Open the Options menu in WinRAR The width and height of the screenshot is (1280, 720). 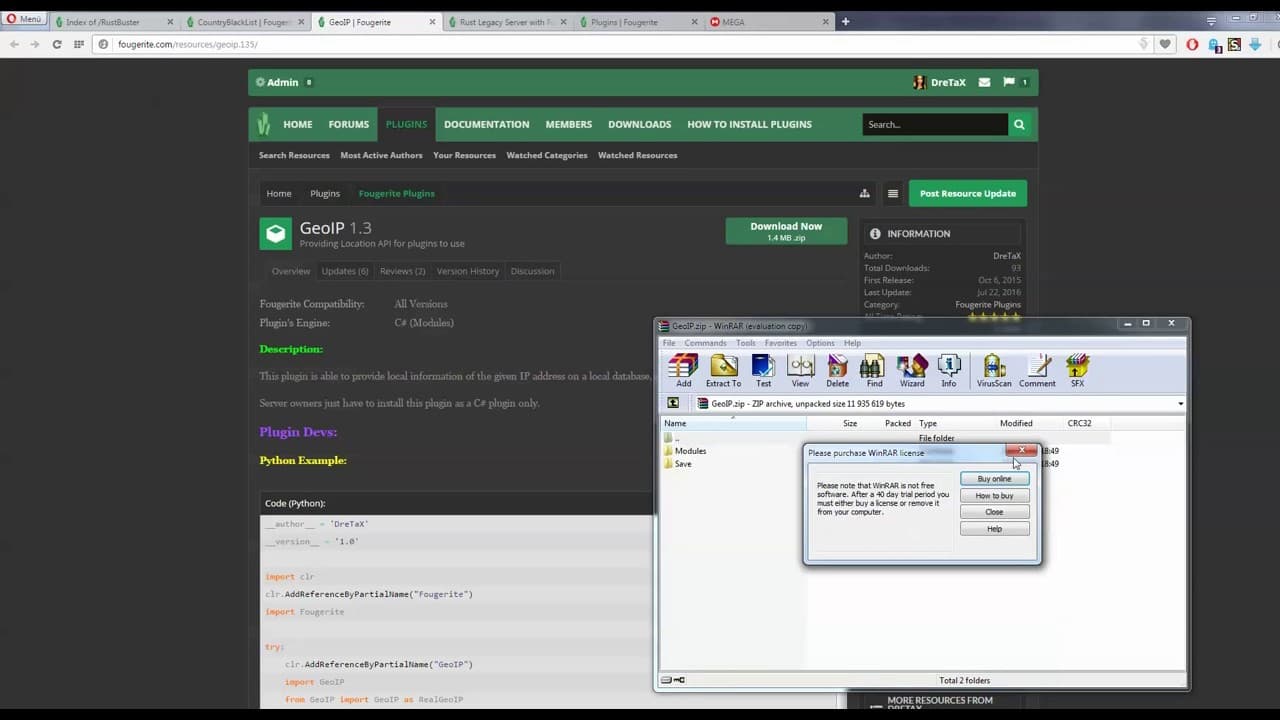(x=820, y=343)
